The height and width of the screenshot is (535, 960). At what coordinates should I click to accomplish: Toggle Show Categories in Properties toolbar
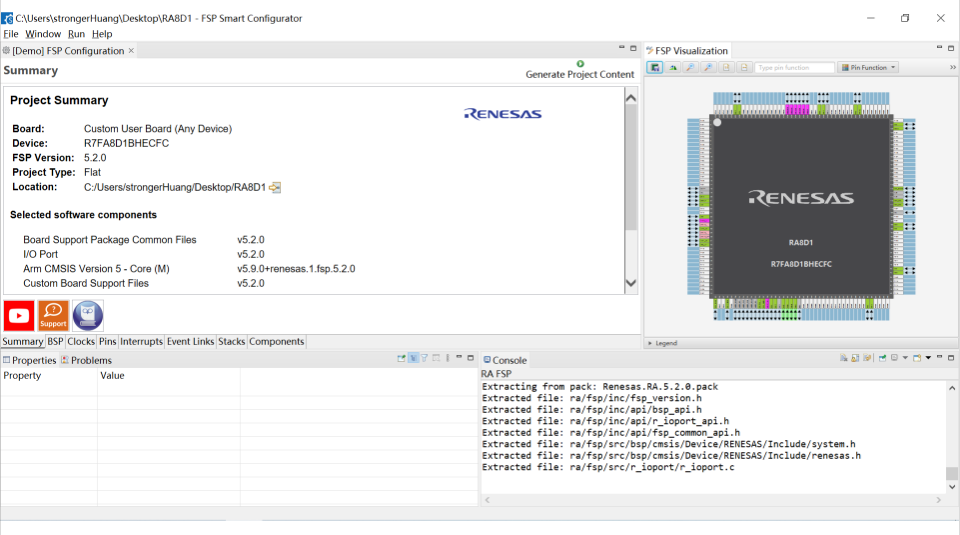(x=413, y=357)
